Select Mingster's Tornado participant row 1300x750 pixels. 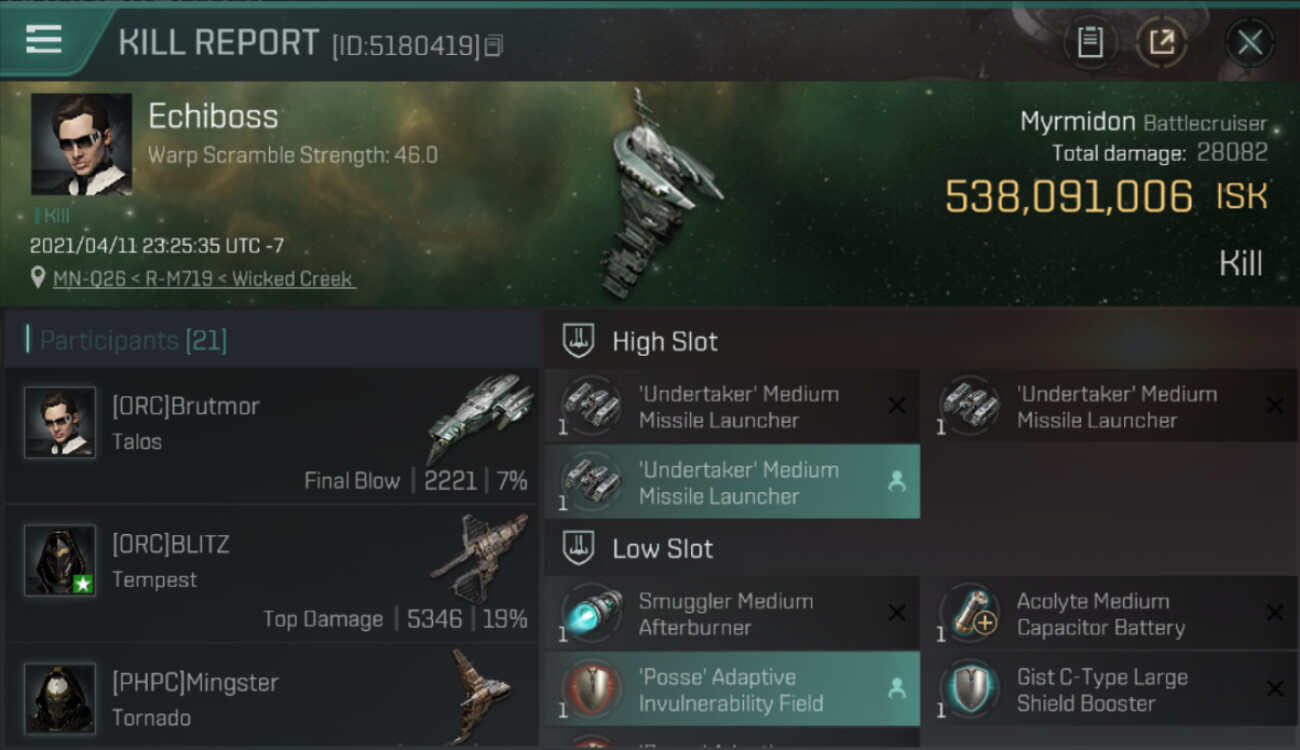point(272,697)
